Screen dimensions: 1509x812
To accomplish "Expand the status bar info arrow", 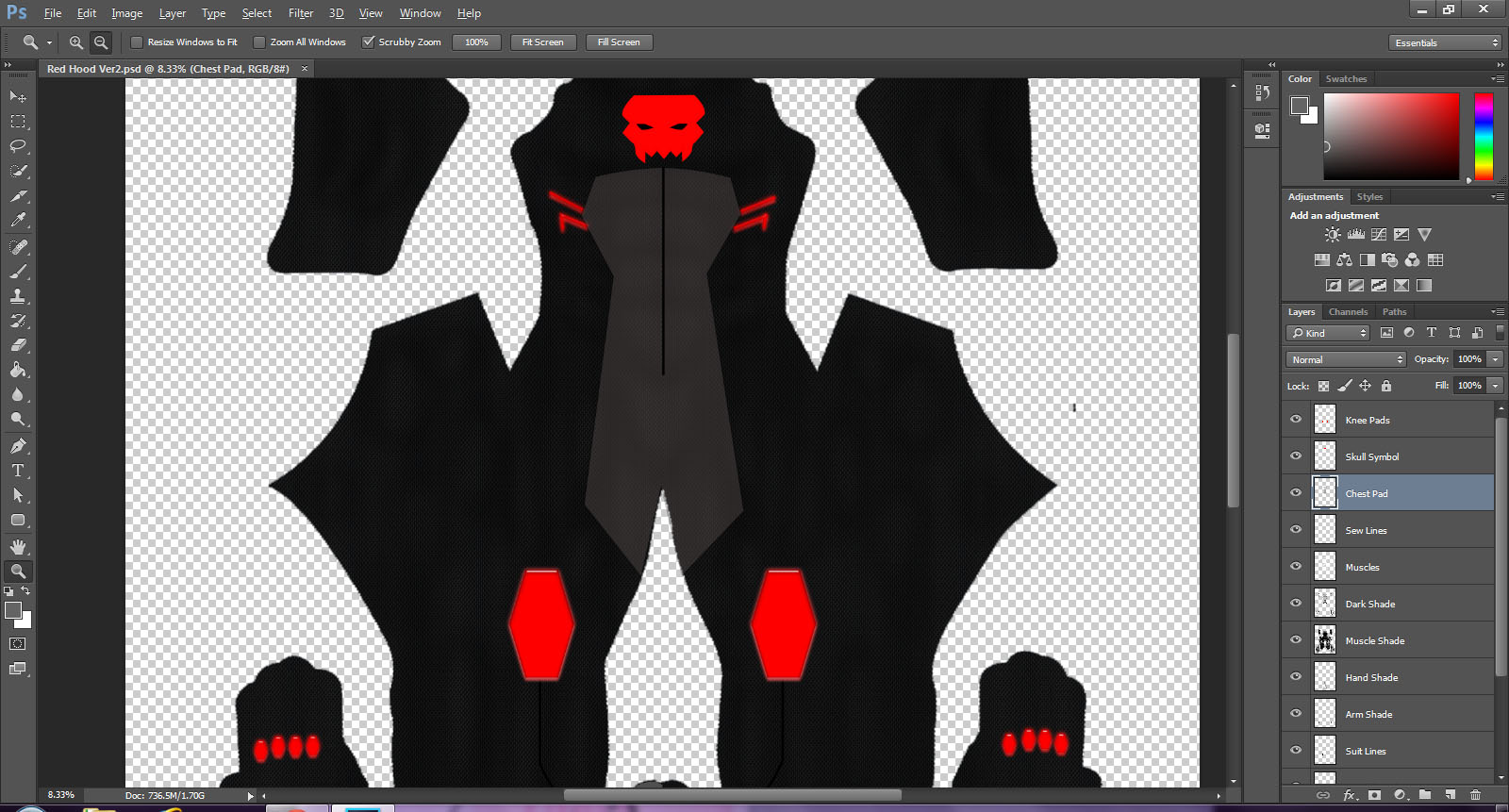I will [x=250, y=796].
